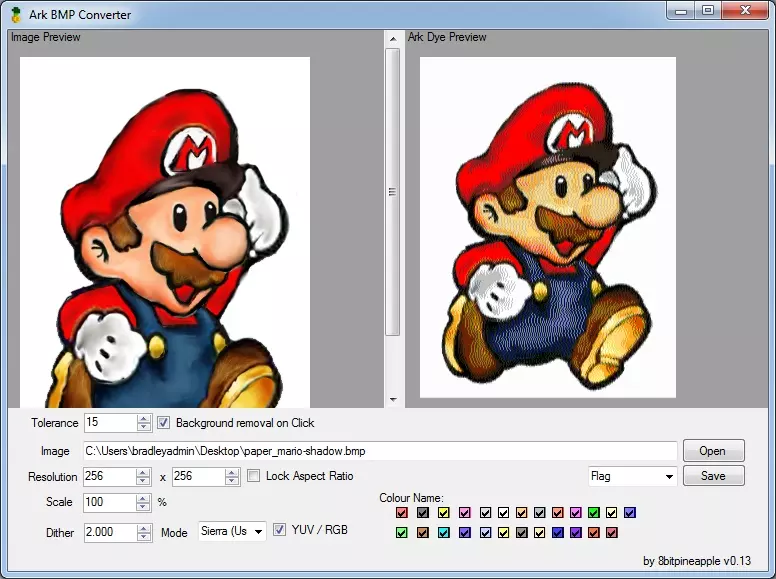Decrease Dither with the down spinner arrow
Screen dimensions: 776x579
click(x=144, y=537)
